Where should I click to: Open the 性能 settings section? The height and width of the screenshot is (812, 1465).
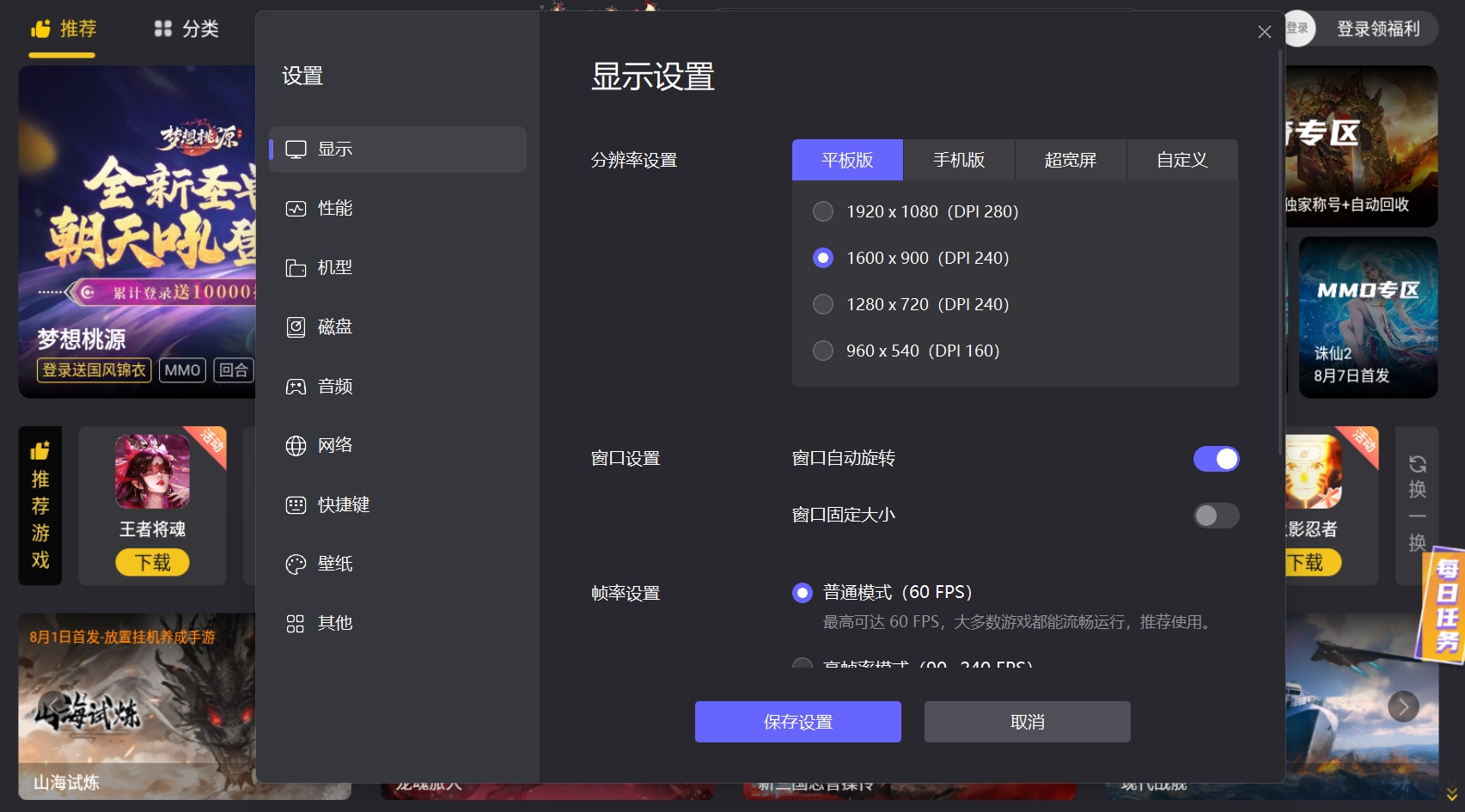pyautogui.click(x=335, y=208)
